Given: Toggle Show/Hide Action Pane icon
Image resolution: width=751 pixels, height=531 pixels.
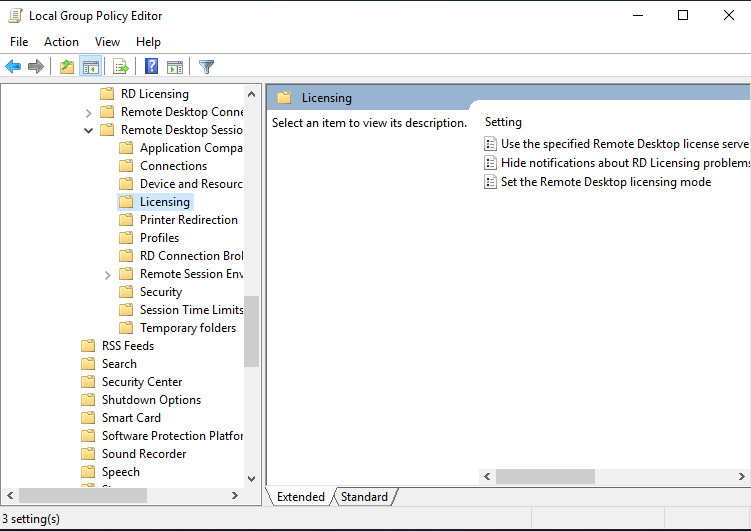Looking at the screenshot, I should (x=175, y=67).
